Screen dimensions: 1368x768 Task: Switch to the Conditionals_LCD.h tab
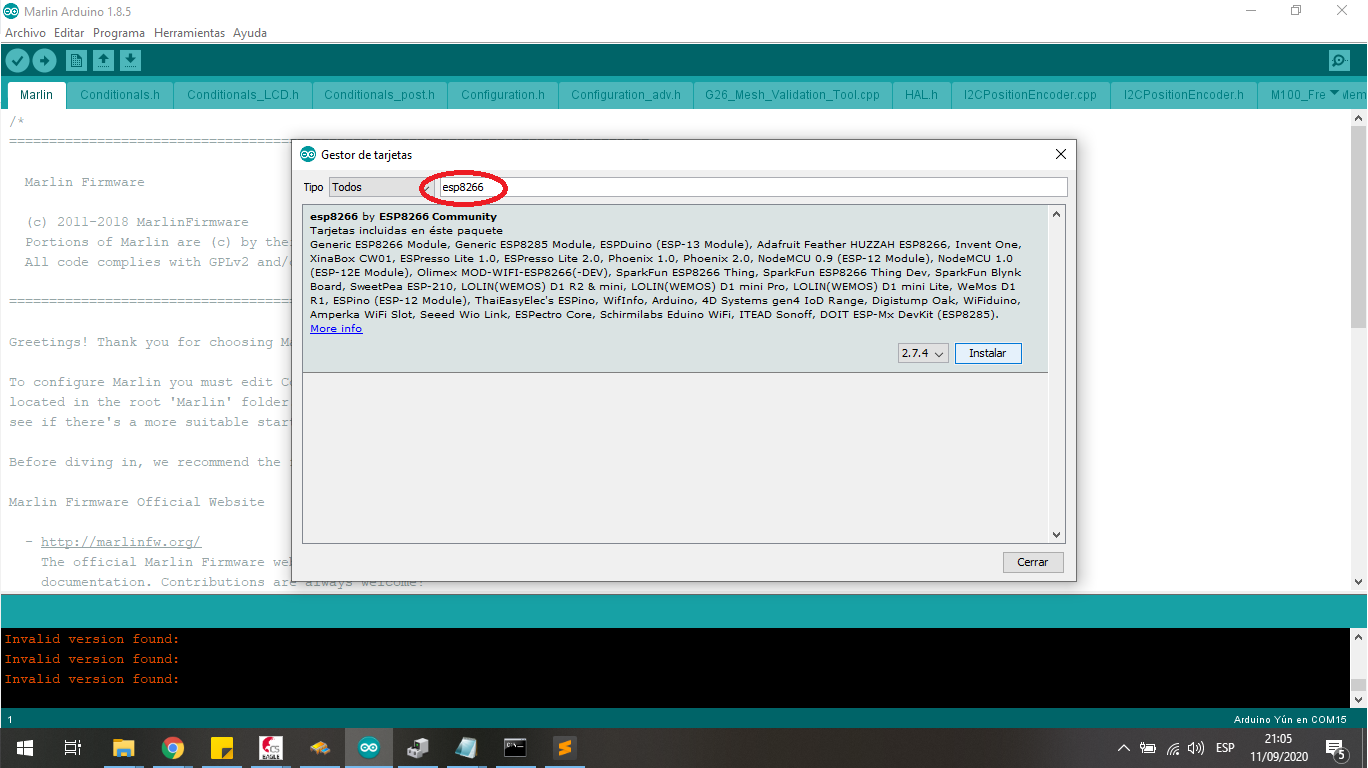243,95
